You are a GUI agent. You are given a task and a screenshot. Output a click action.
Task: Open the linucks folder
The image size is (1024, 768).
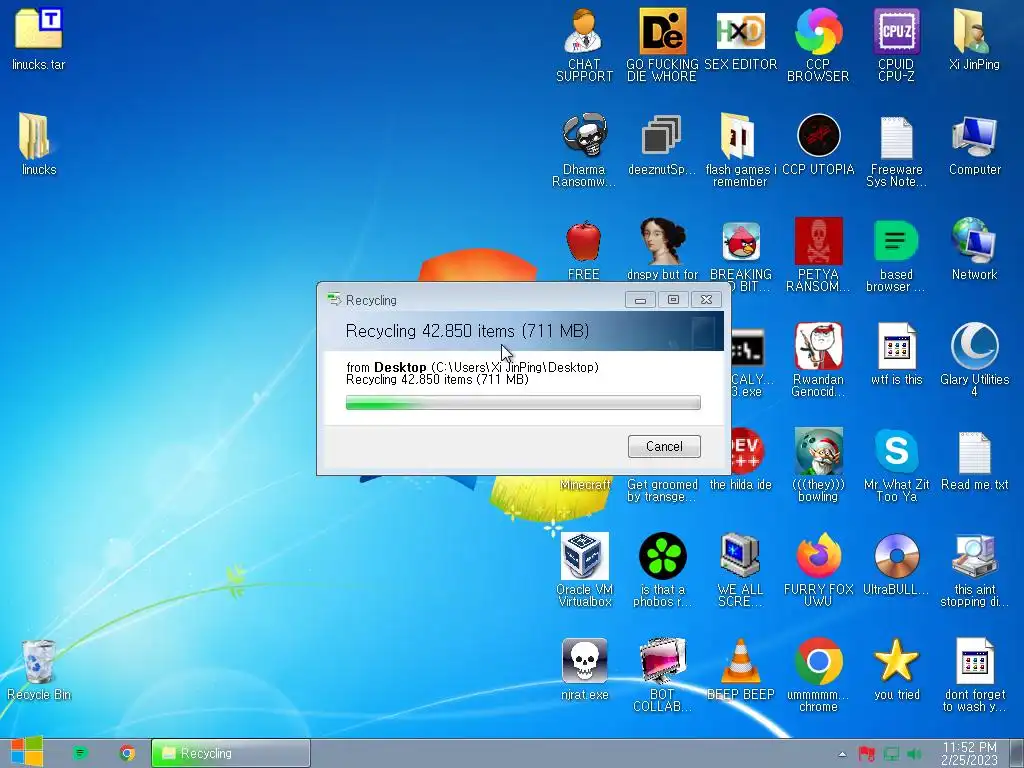(x=39, y=145)
